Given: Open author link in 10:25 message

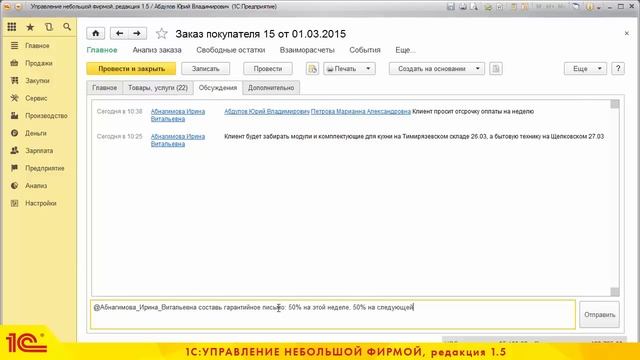Looking at the screenshot, I should 178,140.
